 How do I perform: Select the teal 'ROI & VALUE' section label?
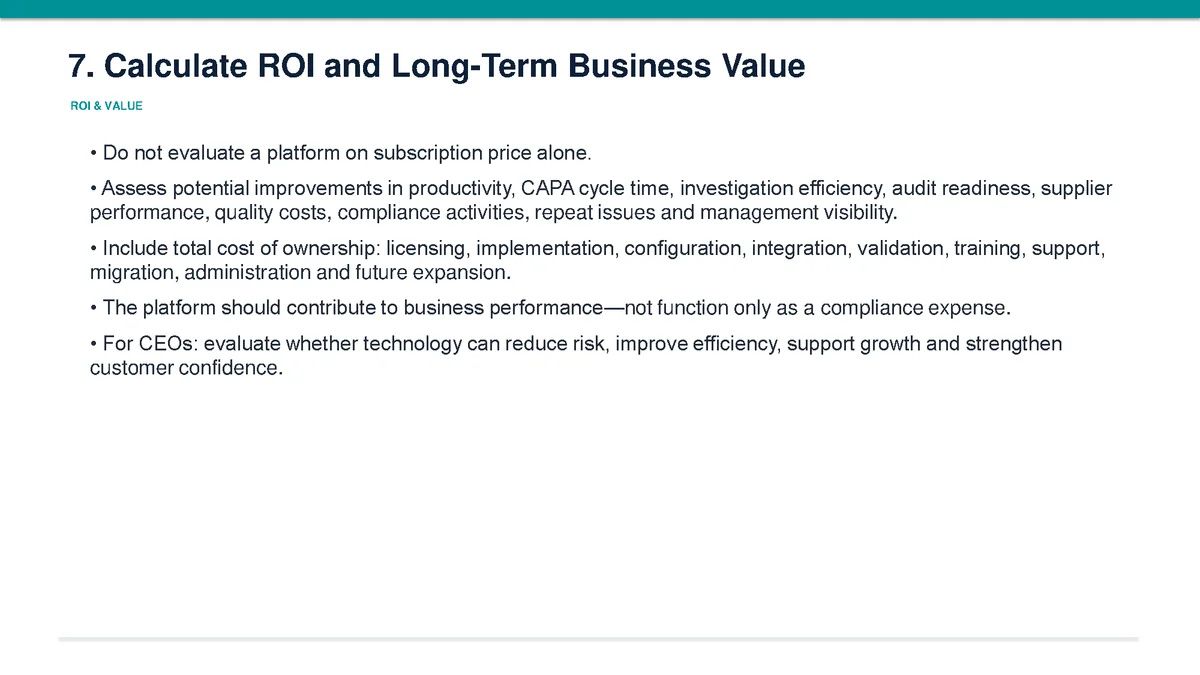[107, 106]
